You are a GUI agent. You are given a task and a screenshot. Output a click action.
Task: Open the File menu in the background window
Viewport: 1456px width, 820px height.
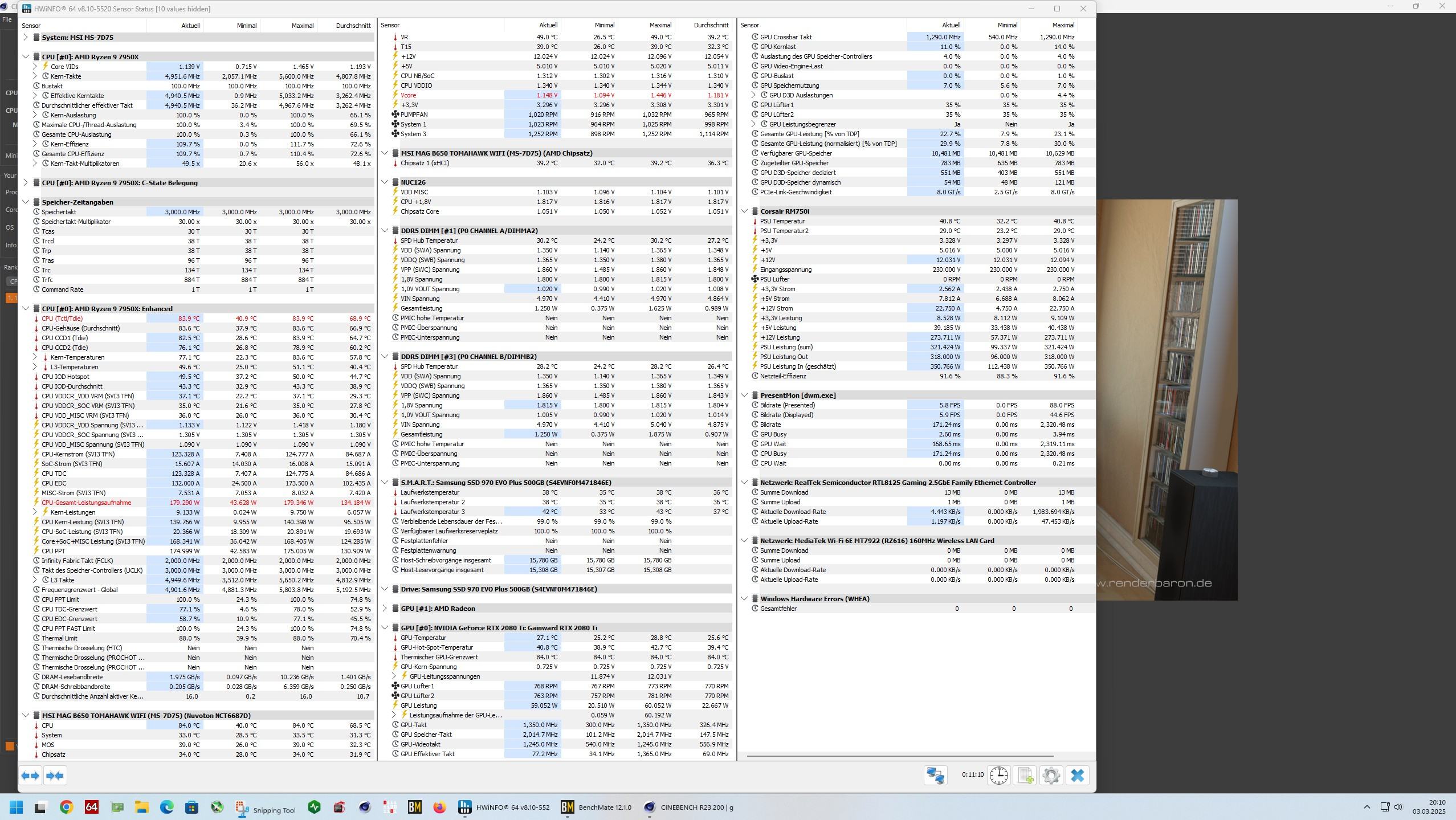coord(7,19)
